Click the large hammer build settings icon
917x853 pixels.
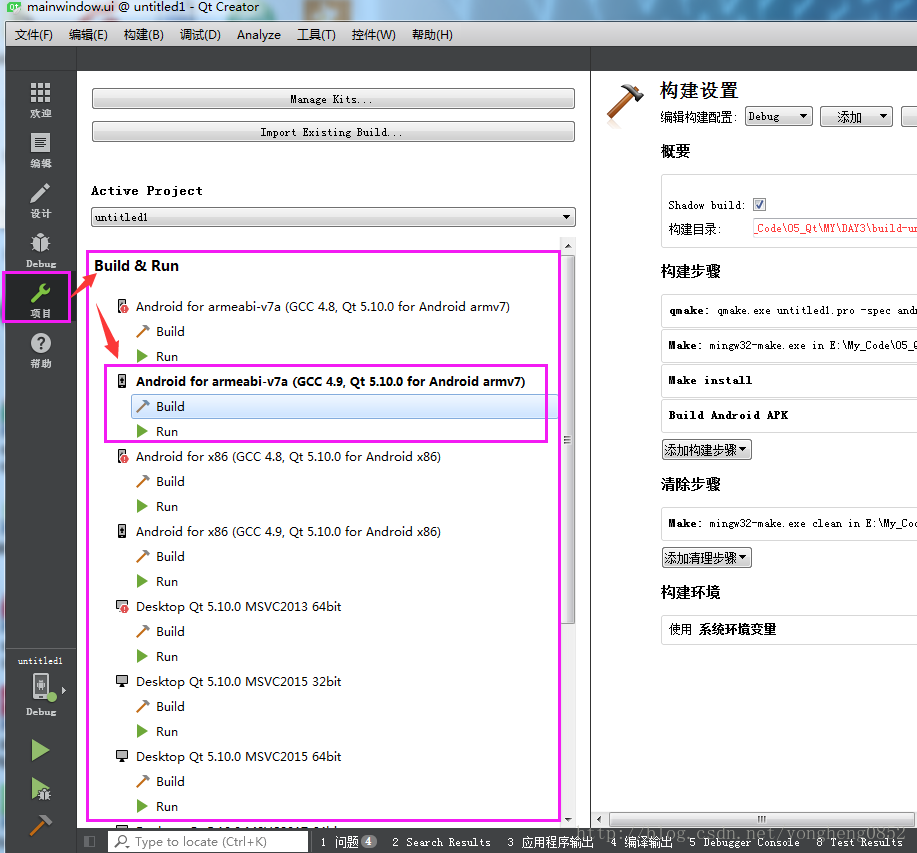click(x=624, y=105)
